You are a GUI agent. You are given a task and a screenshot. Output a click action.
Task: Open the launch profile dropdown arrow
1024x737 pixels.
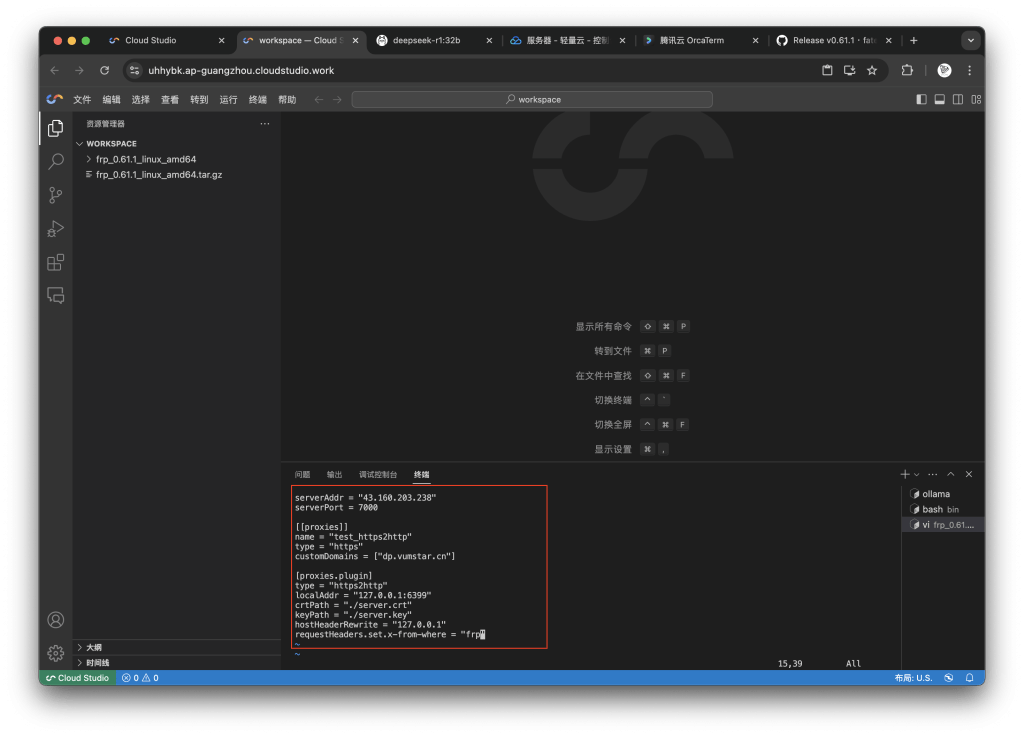[x=916, y=475]
